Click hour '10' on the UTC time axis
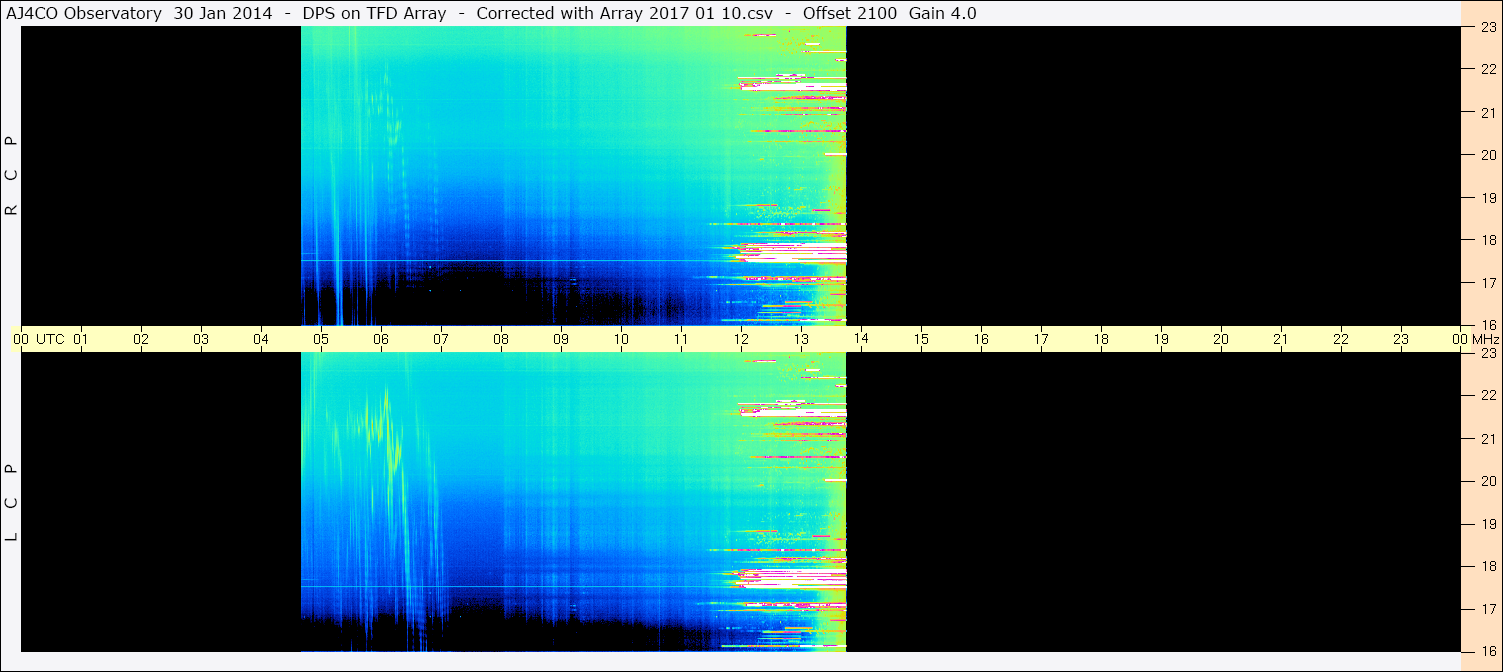 (x=621, y=339)
